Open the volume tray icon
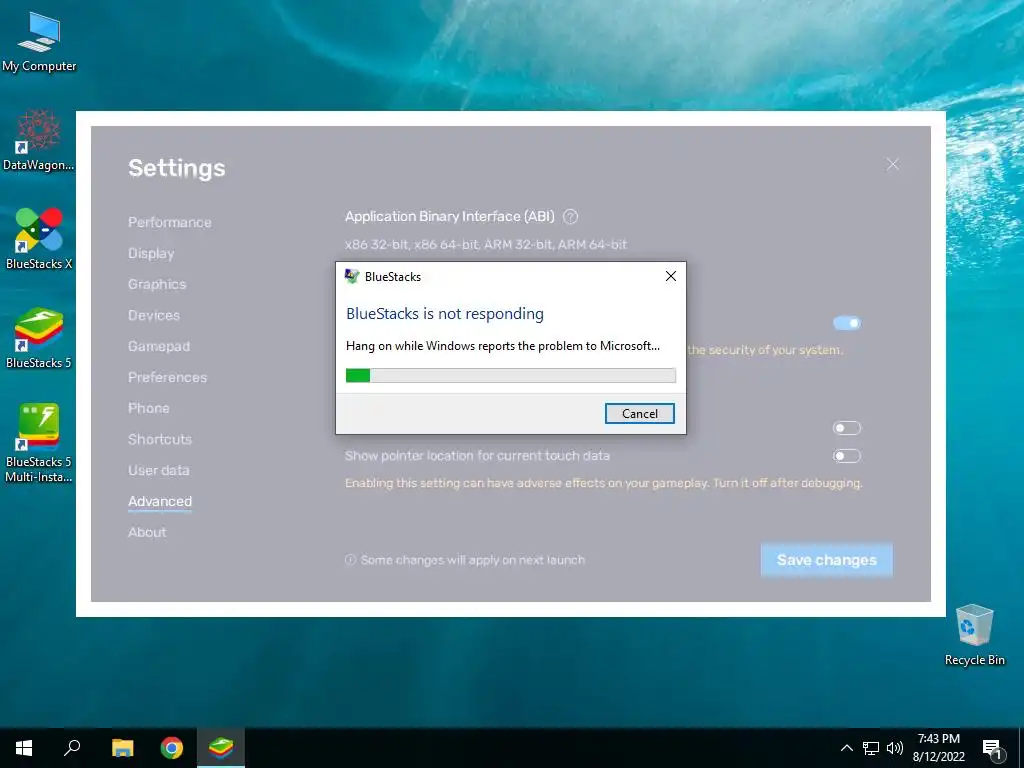1024x768 pixels. pyautogui.click(x=895, y=748)
